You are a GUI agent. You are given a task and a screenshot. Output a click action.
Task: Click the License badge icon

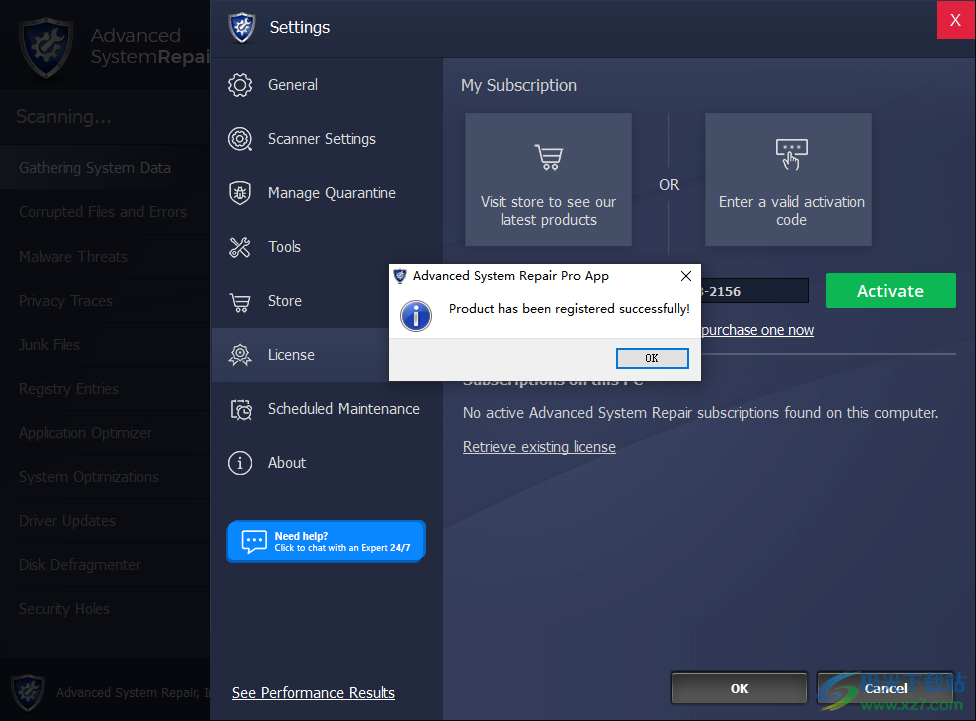coord(240,355)
